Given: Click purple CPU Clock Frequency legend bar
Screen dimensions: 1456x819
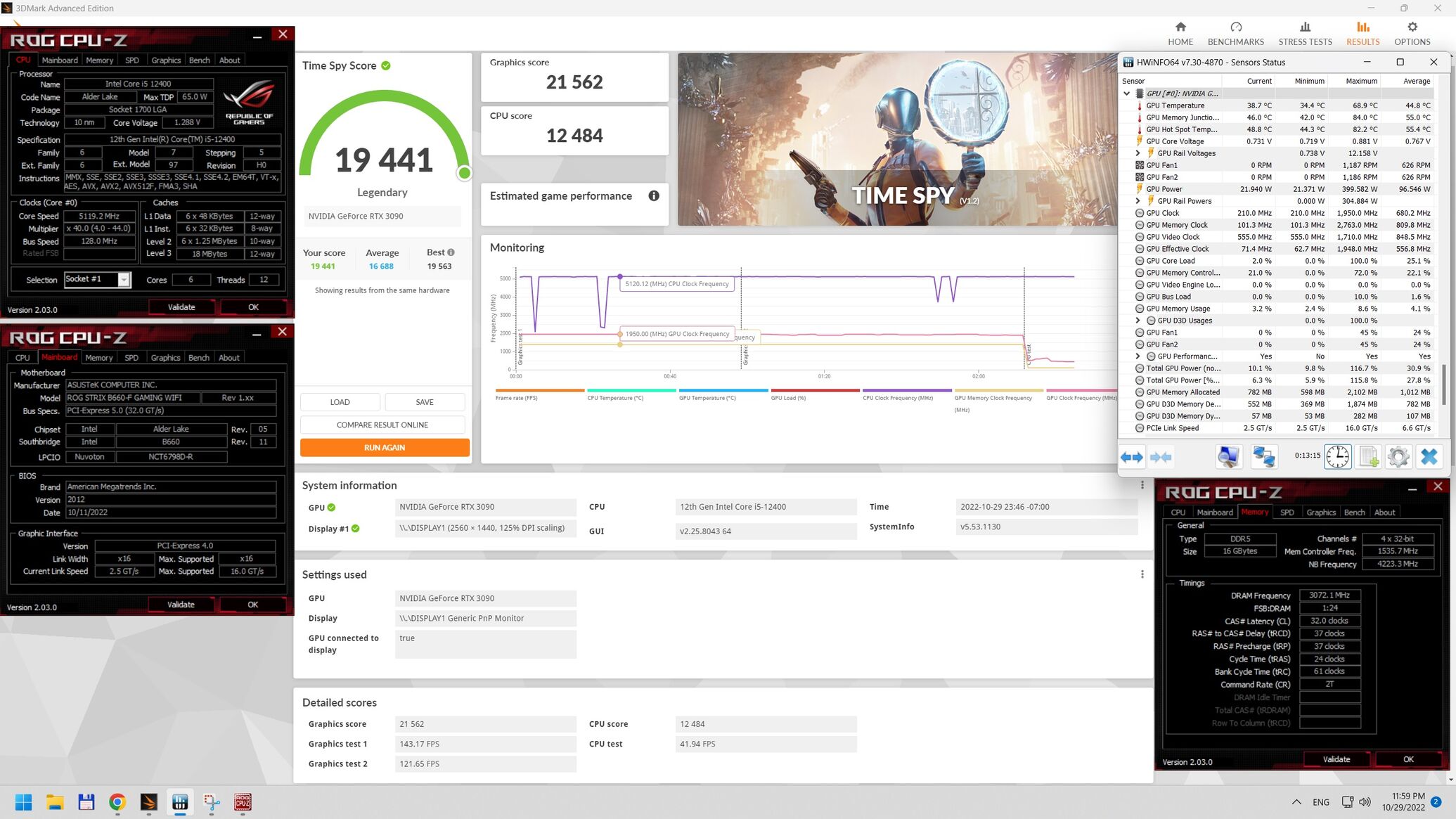Looking at the screenshot, I should click(x=907, y=390).
